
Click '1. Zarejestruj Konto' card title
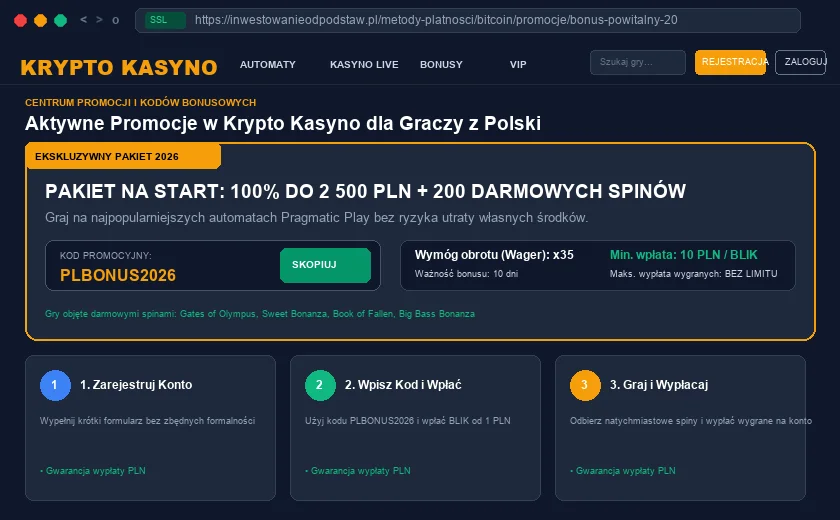[136, 385]
